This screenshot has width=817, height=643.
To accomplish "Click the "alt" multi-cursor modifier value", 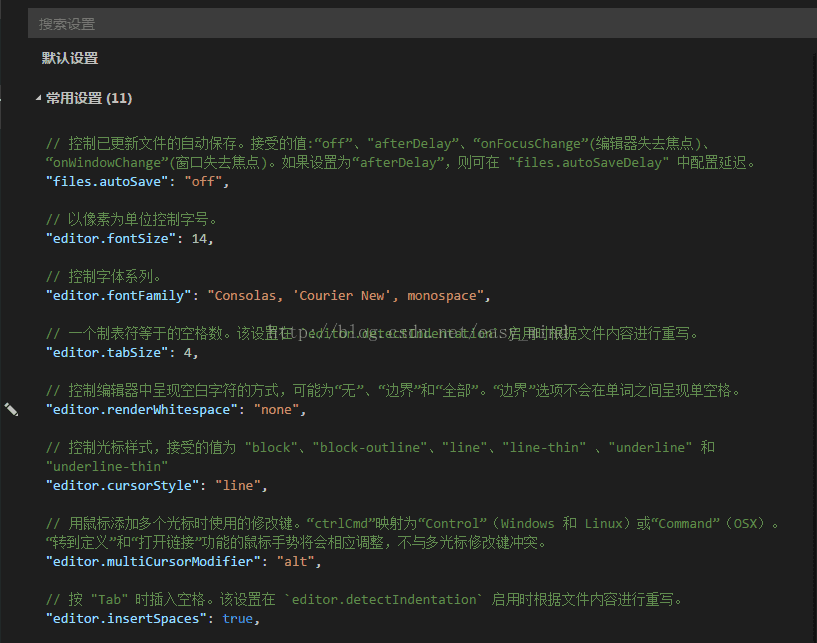I will (296, 562).
